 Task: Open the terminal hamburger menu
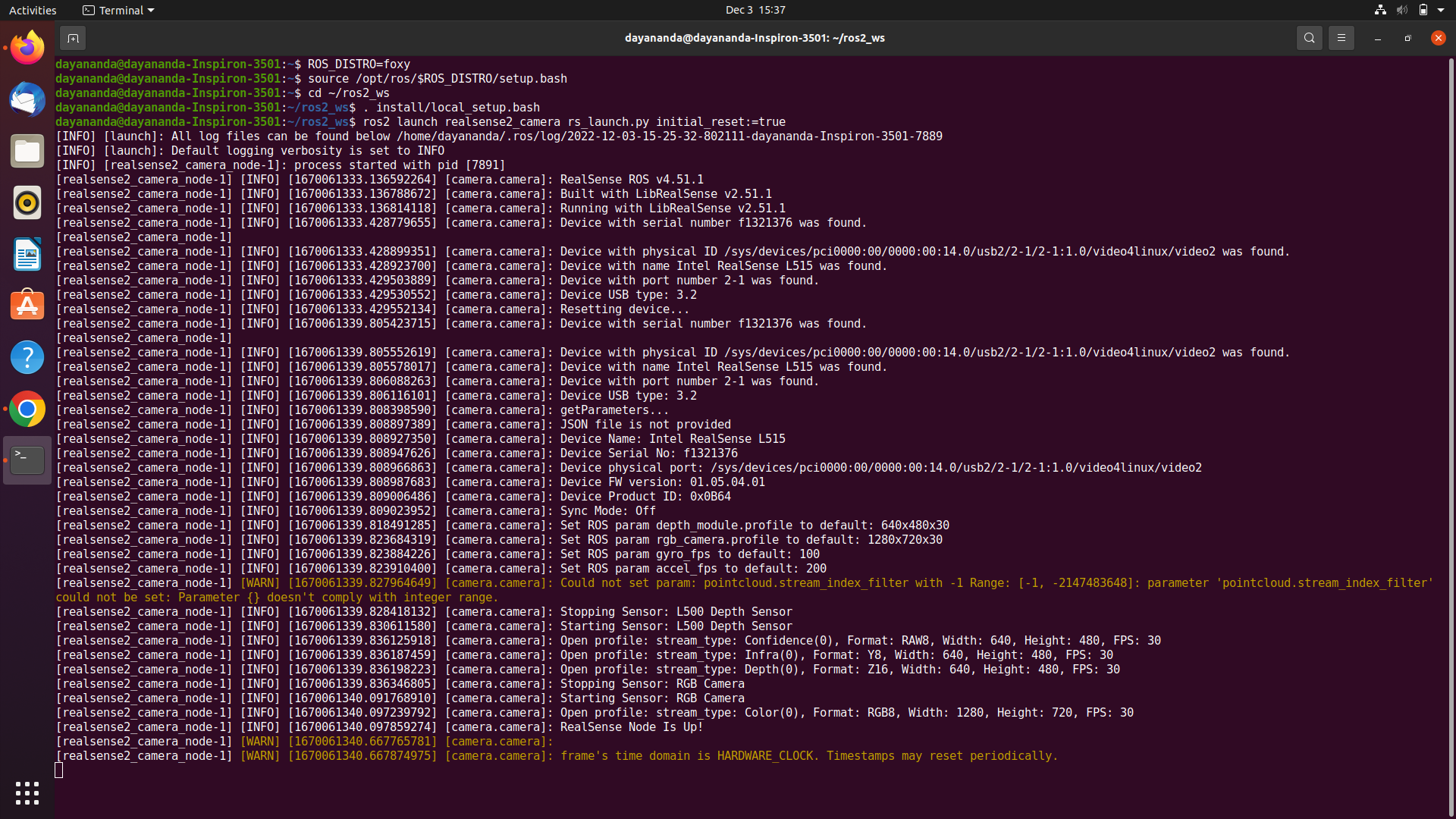pyautogui.click(x=1341, y=37)
